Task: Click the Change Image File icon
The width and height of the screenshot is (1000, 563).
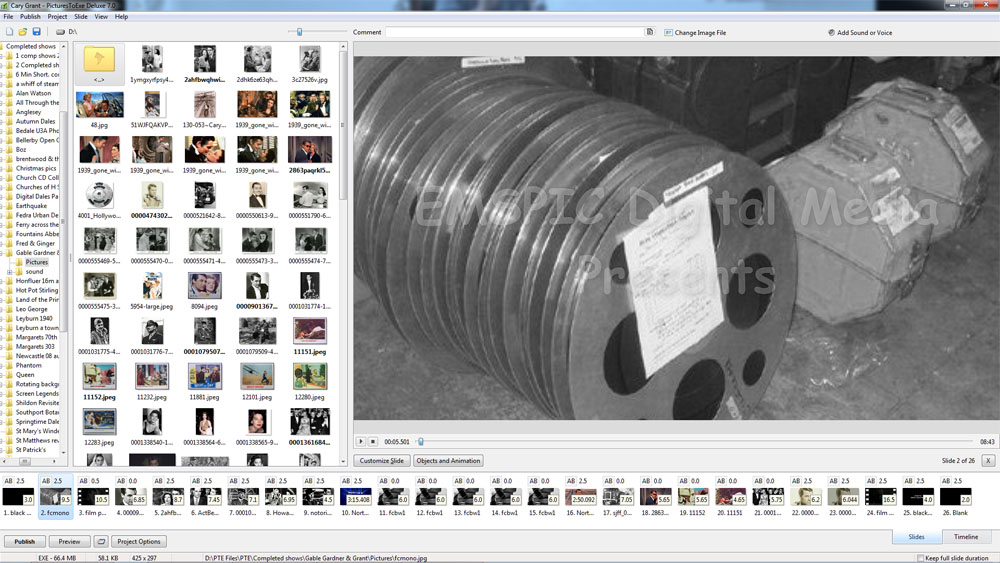Action: [x=668, y=33]
